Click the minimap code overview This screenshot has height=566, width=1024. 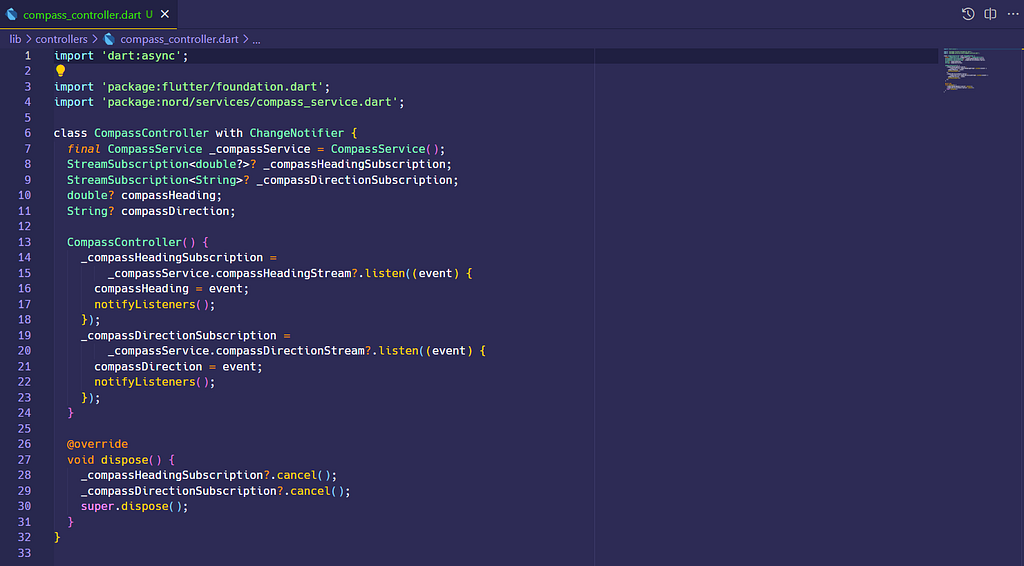967,69
